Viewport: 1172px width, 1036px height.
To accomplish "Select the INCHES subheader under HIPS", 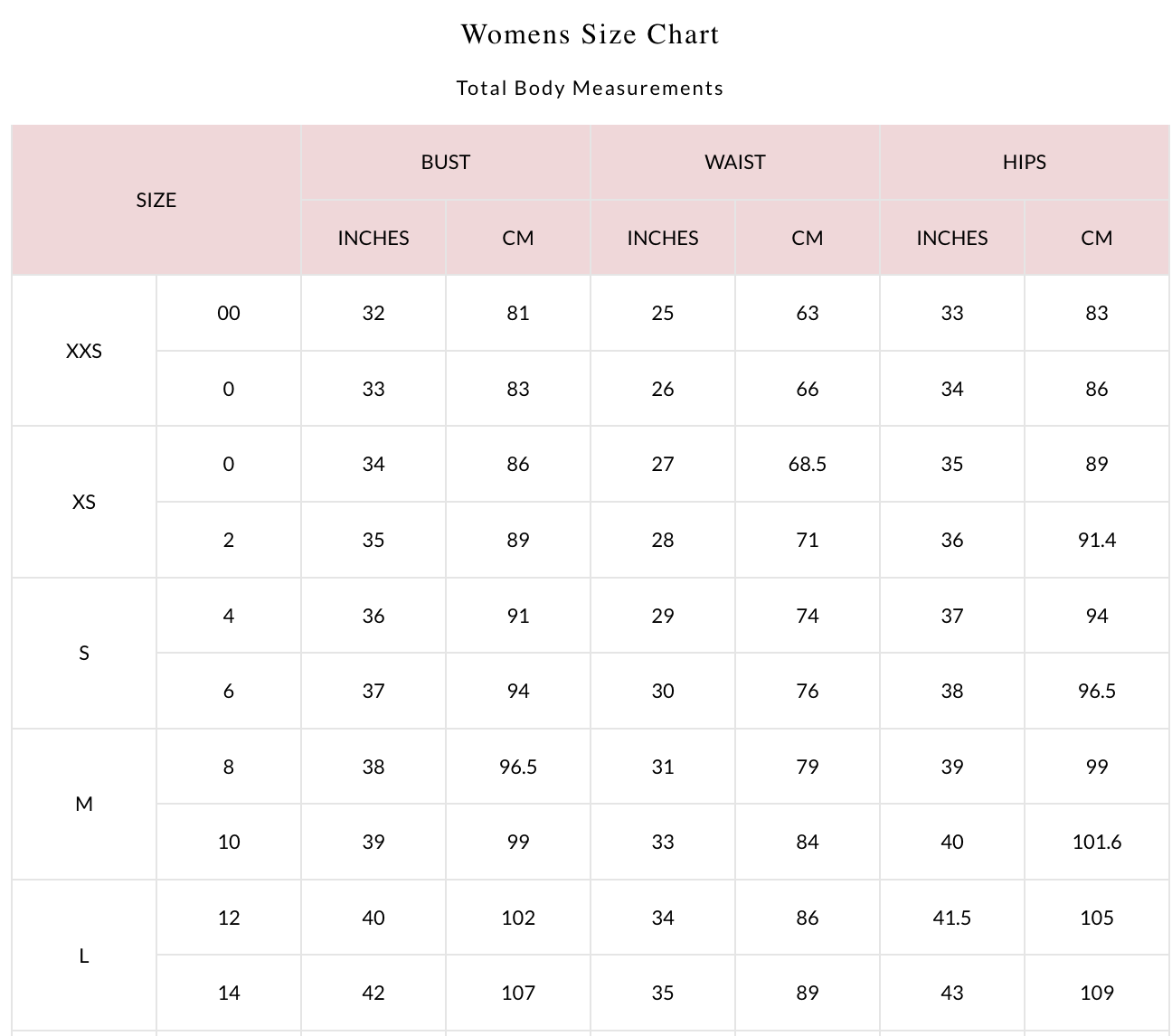I will coord(952,238).
